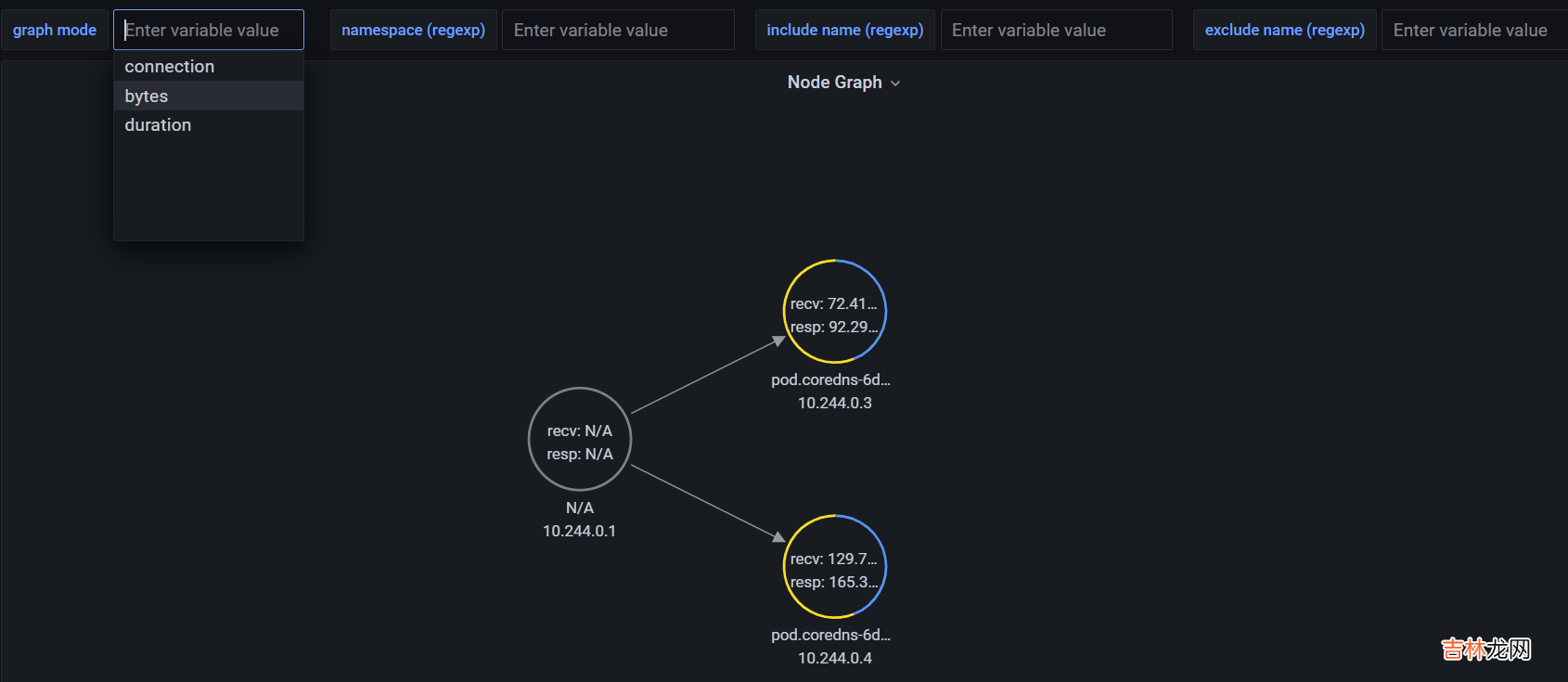Choose the 'bytes' graph mode option
Screen dimensions: 1568x682
(147, 96)
